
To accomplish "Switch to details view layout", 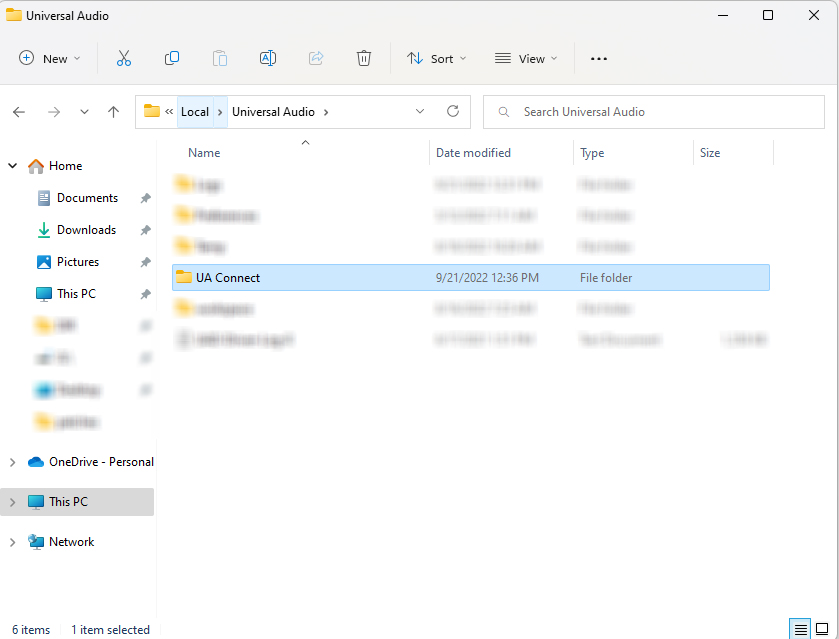I will (x=801, y=629).
